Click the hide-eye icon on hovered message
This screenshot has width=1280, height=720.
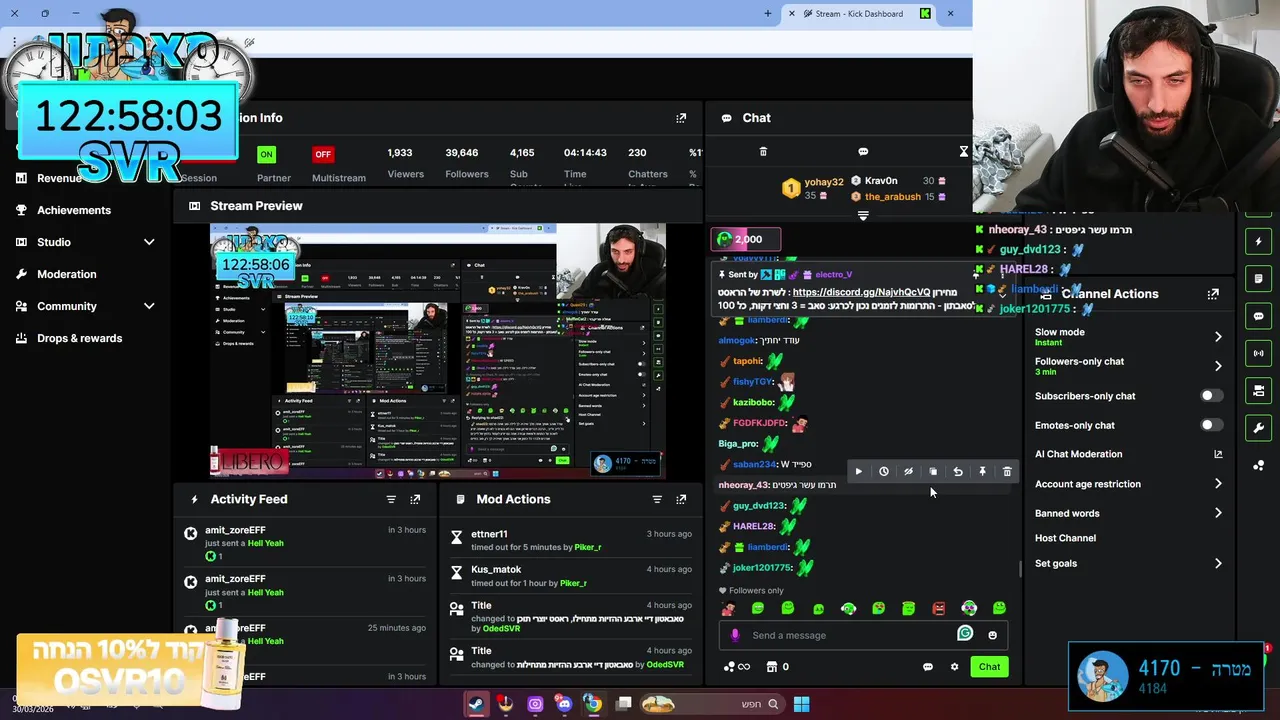tap(908, 472)
